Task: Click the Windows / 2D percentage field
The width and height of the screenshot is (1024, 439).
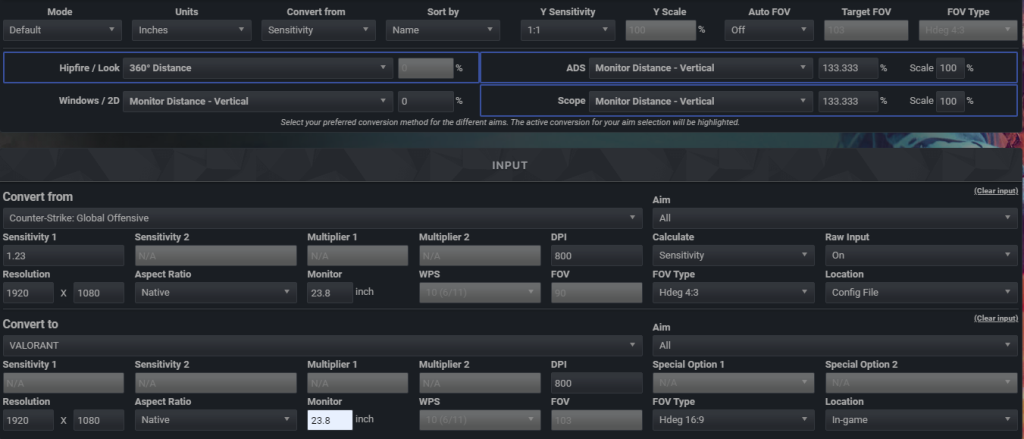Action: click(x=426, y=101)
